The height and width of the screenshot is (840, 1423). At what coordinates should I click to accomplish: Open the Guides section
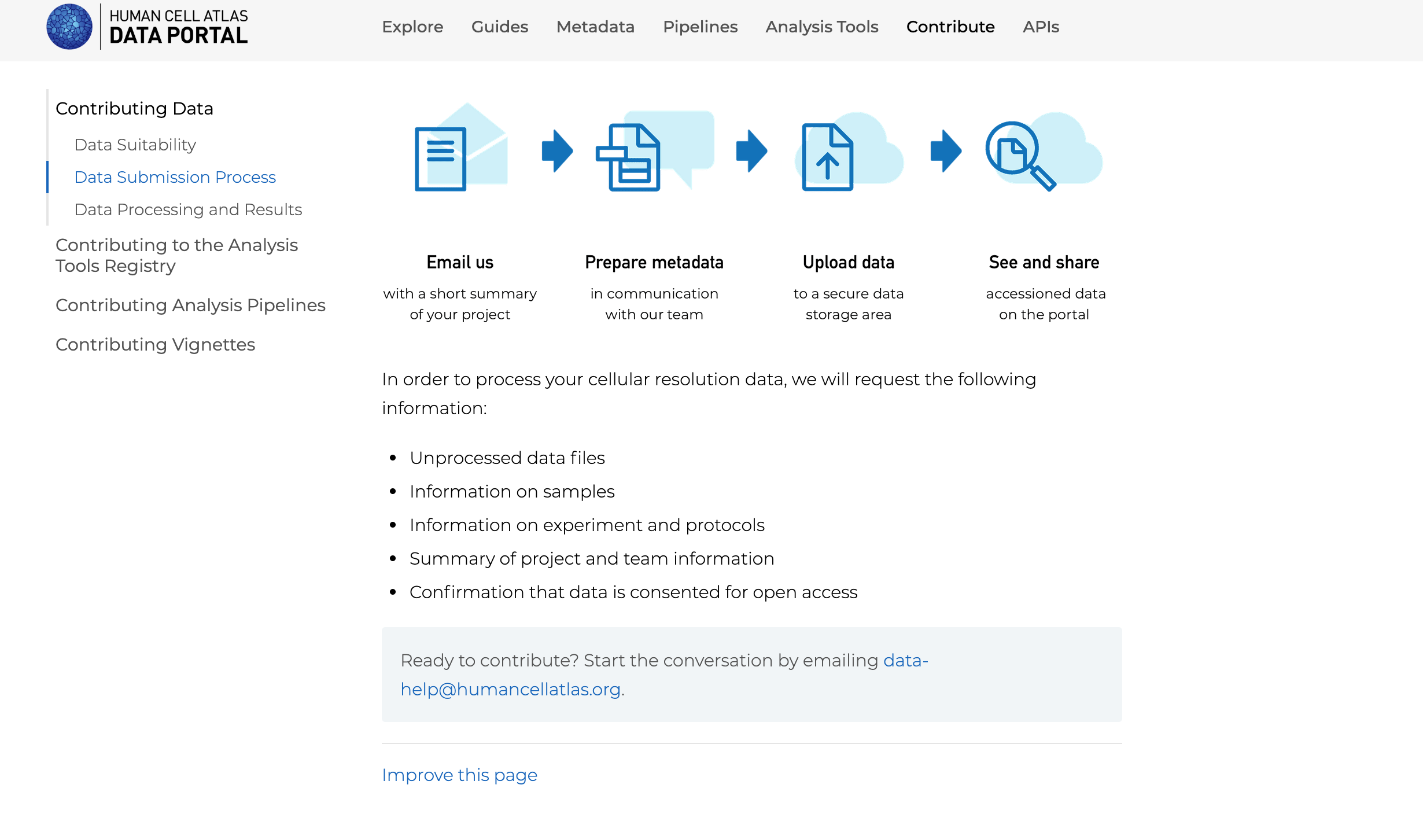[499, 27]
